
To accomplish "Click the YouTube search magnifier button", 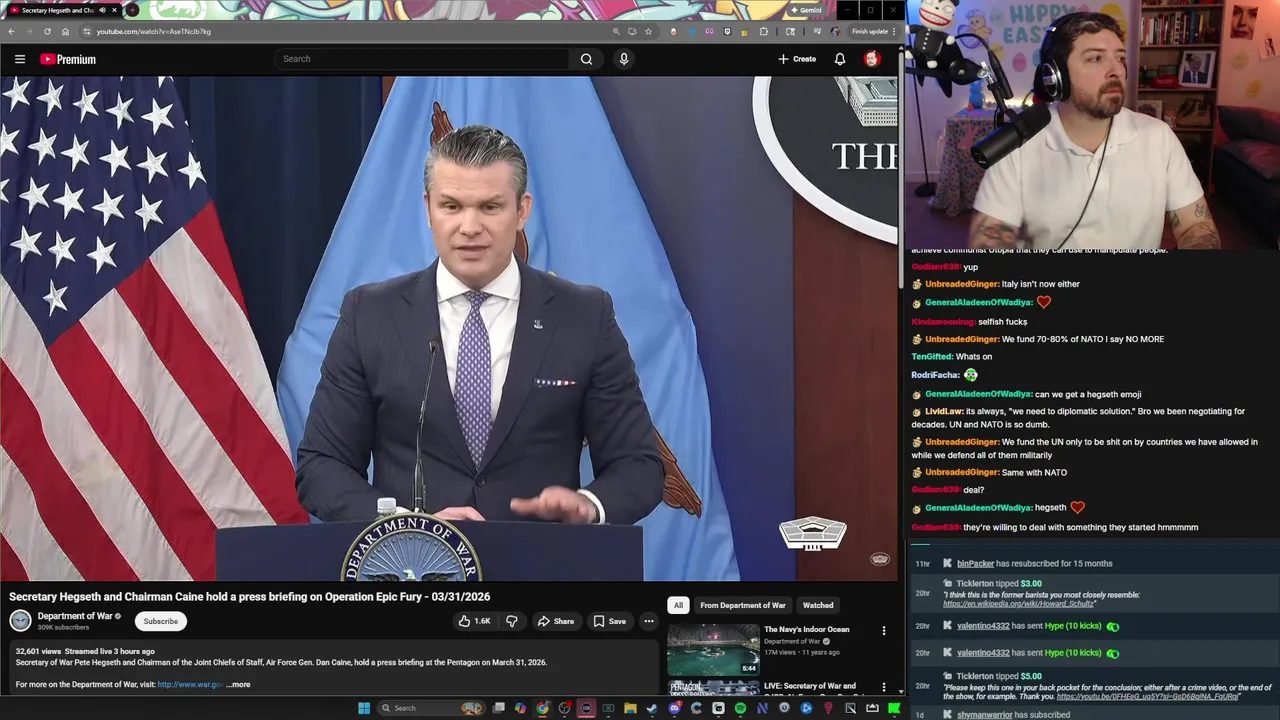I will point(586,59).
